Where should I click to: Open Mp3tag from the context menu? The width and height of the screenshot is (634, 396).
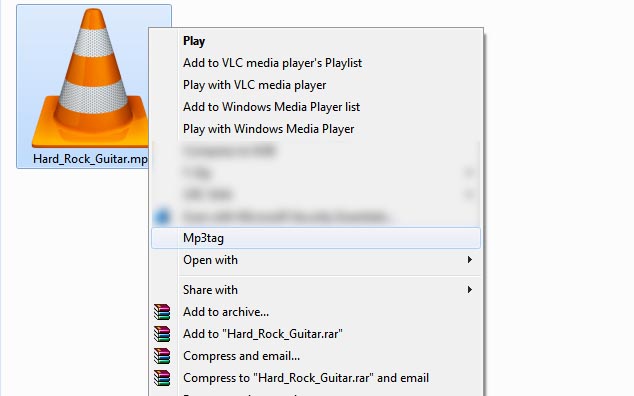pyautogui.click(x=316, y=238)
